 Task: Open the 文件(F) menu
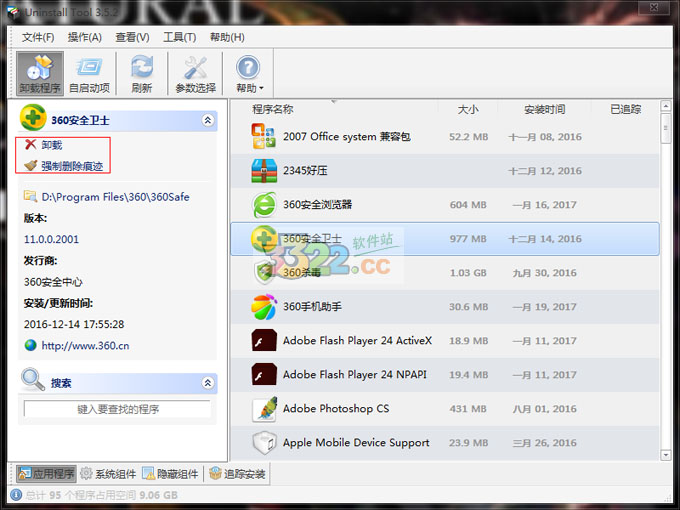point(38,37)
